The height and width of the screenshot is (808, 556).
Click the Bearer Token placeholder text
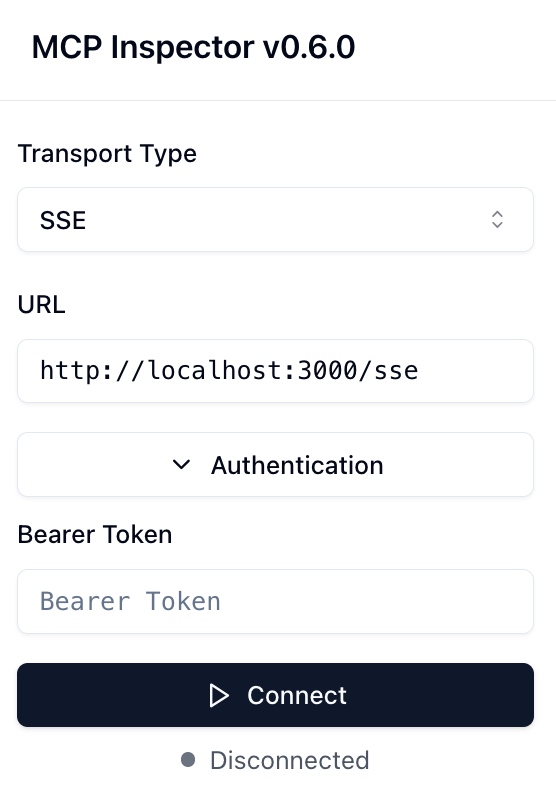click(x=130, y=601)
